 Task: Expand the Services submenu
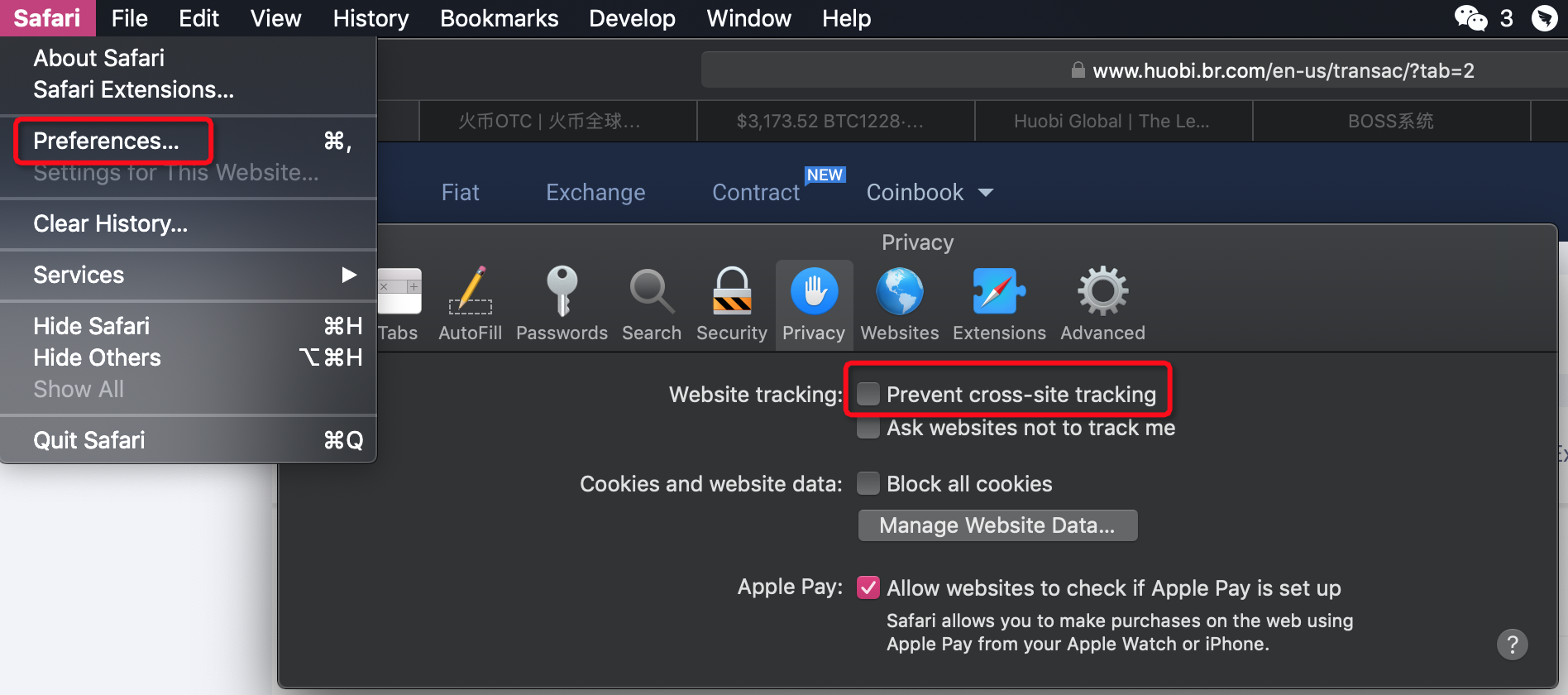(189, 275)
